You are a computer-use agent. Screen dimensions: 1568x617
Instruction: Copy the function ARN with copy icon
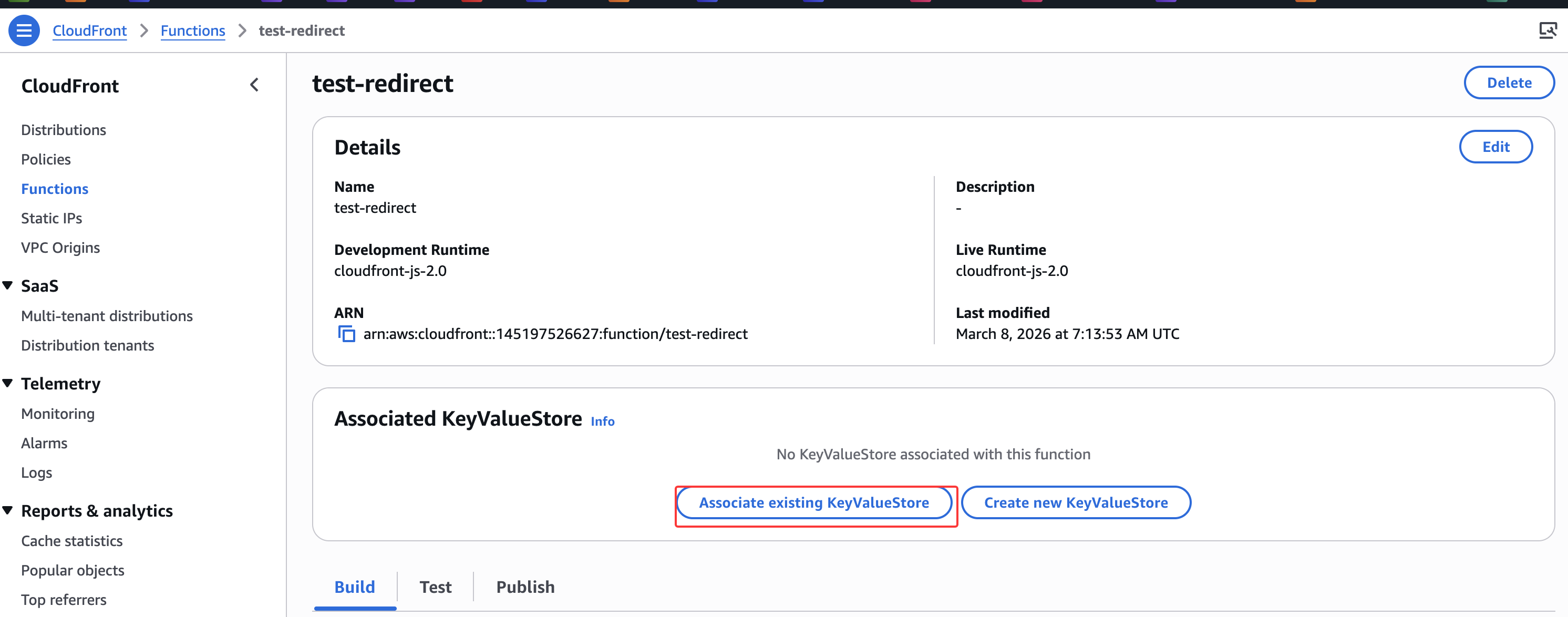coord(346,334)
